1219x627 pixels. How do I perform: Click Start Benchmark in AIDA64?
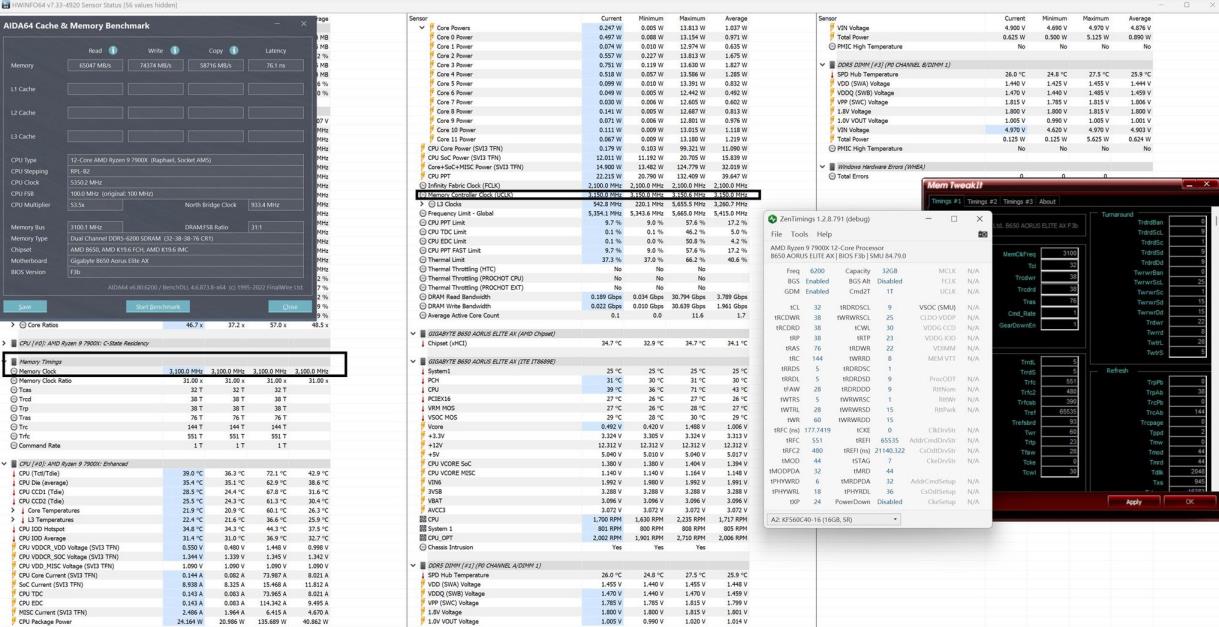click(x=157, y=306)
